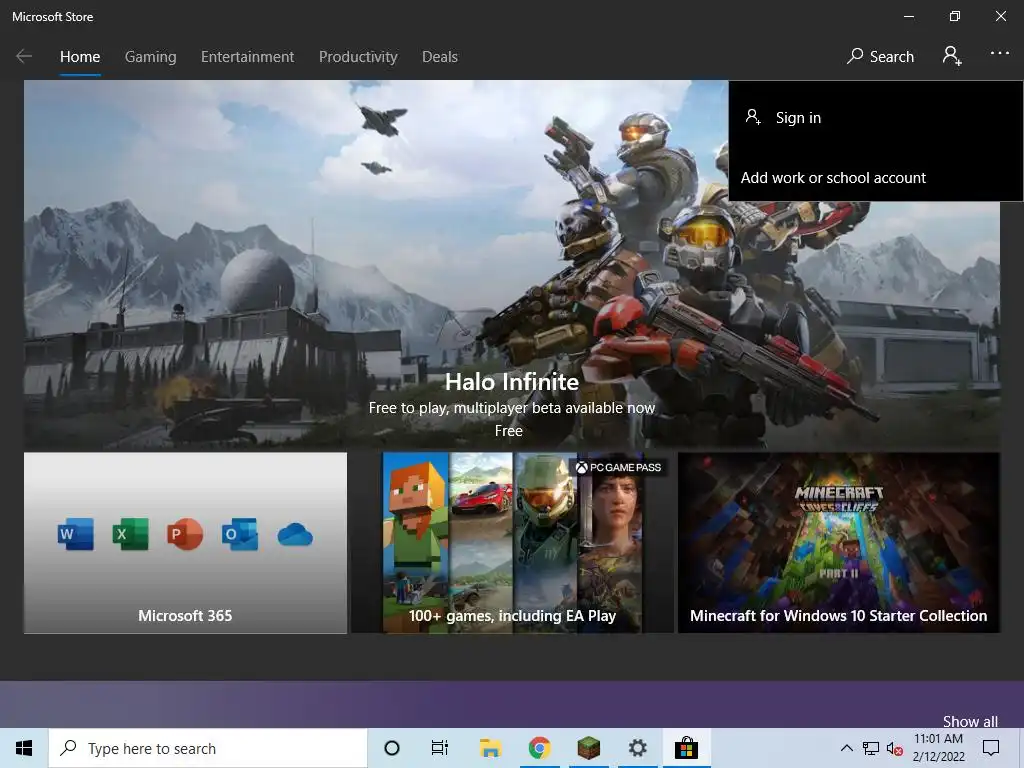Open the Deals tab
Screen dimensions: 1024x768
click(x=440, y=57)
